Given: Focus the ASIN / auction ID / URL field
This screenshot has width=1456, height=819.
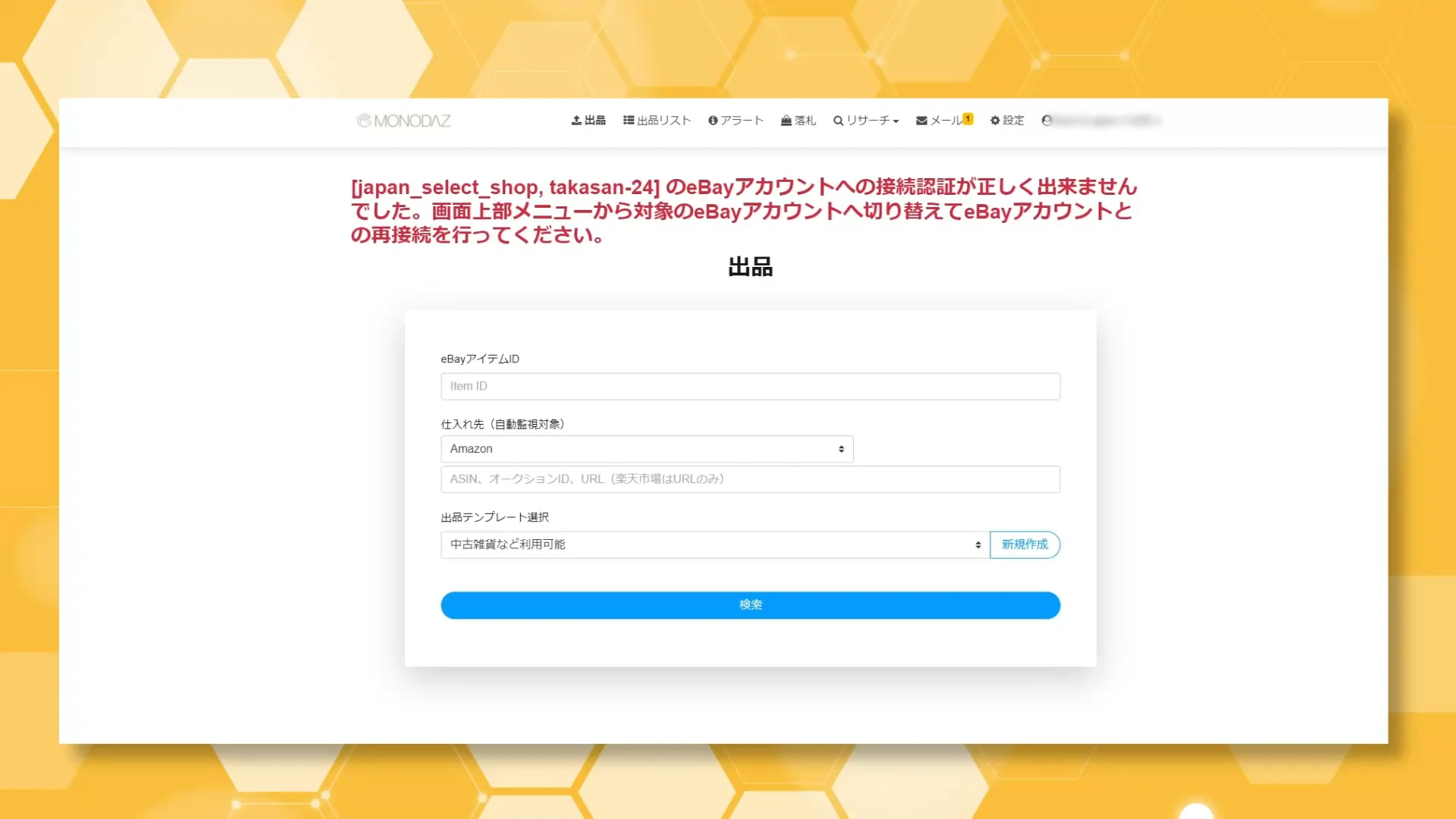Looking at the screenshot, I should (750, 479).
